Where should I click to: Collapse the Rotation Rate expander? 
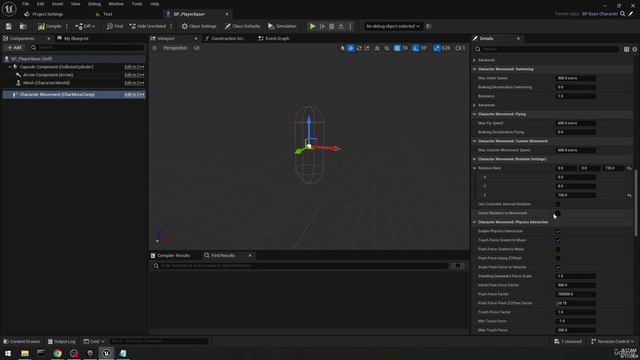pos(474,168)
